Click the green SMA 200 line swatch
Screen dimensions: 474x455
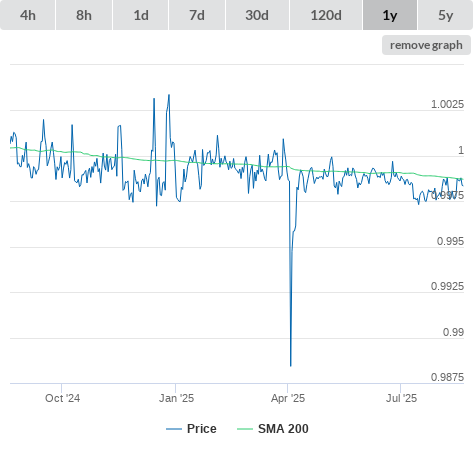[245, 429]
